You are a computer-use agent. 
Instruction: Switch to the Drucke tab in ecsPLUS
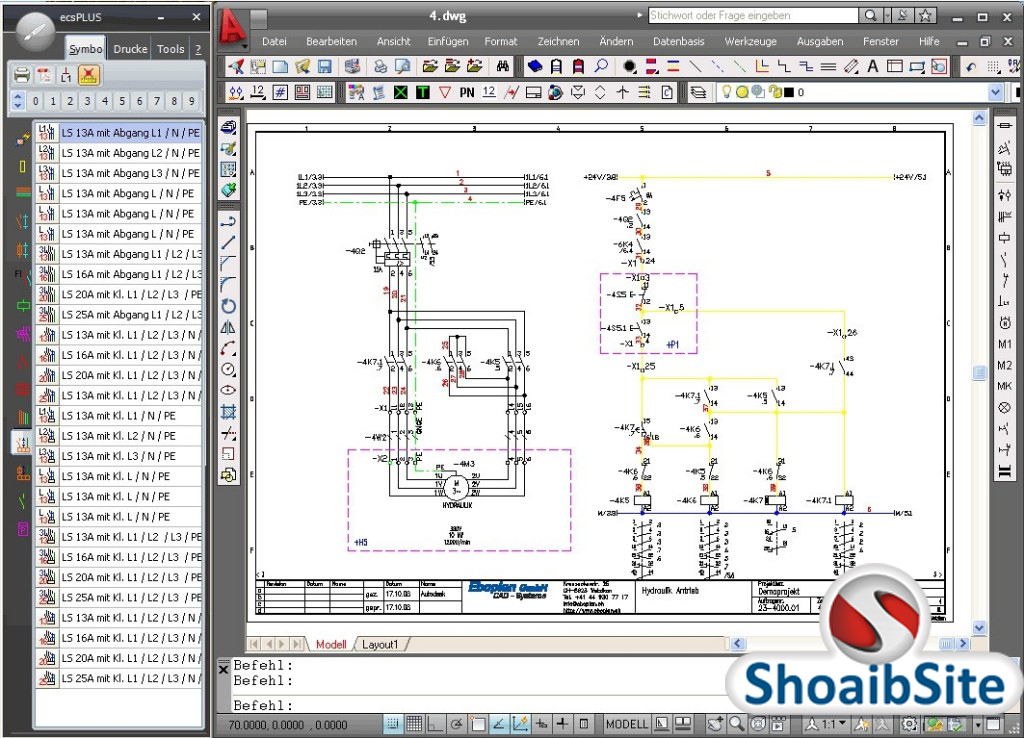[x=130, y=49]
